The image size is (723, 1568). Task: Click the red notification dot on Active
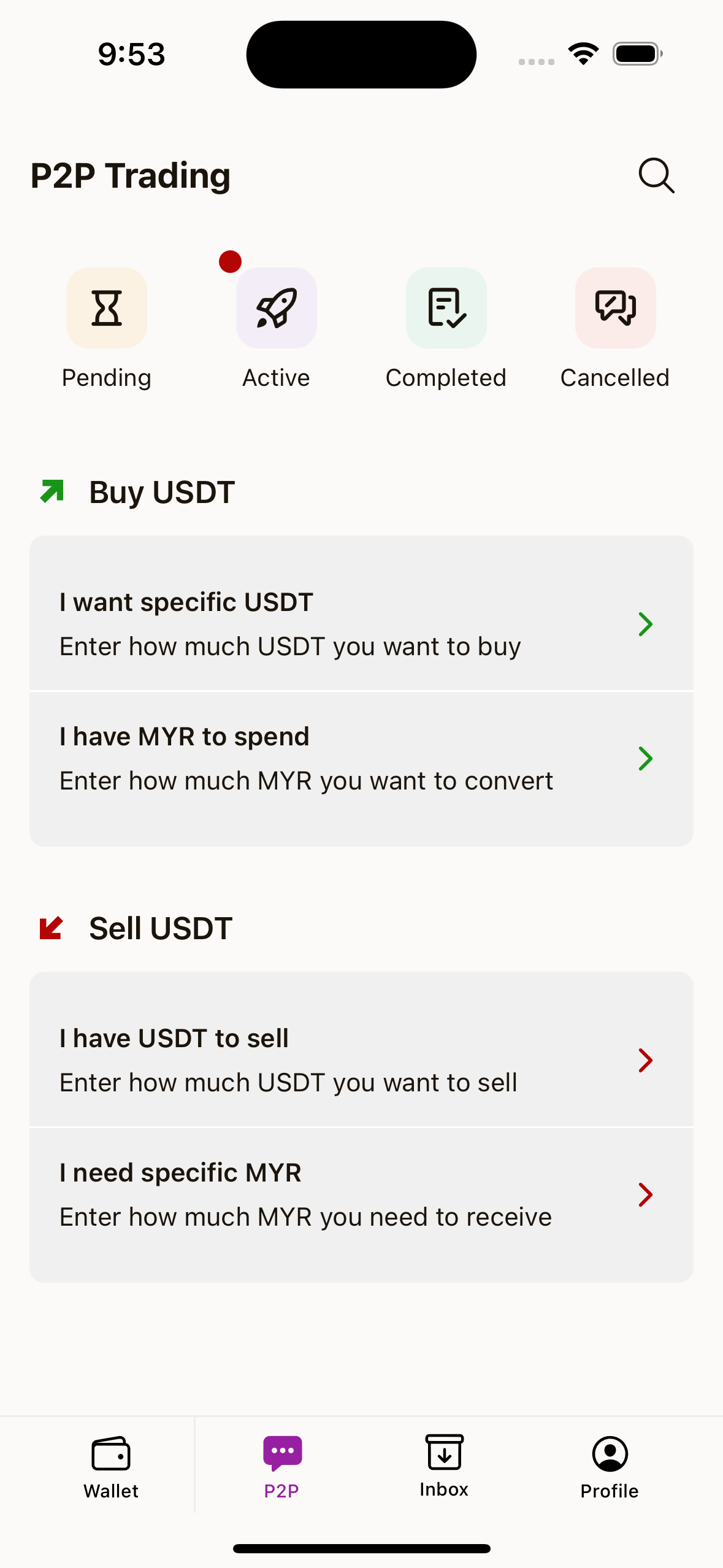click(x=230, y=262)
